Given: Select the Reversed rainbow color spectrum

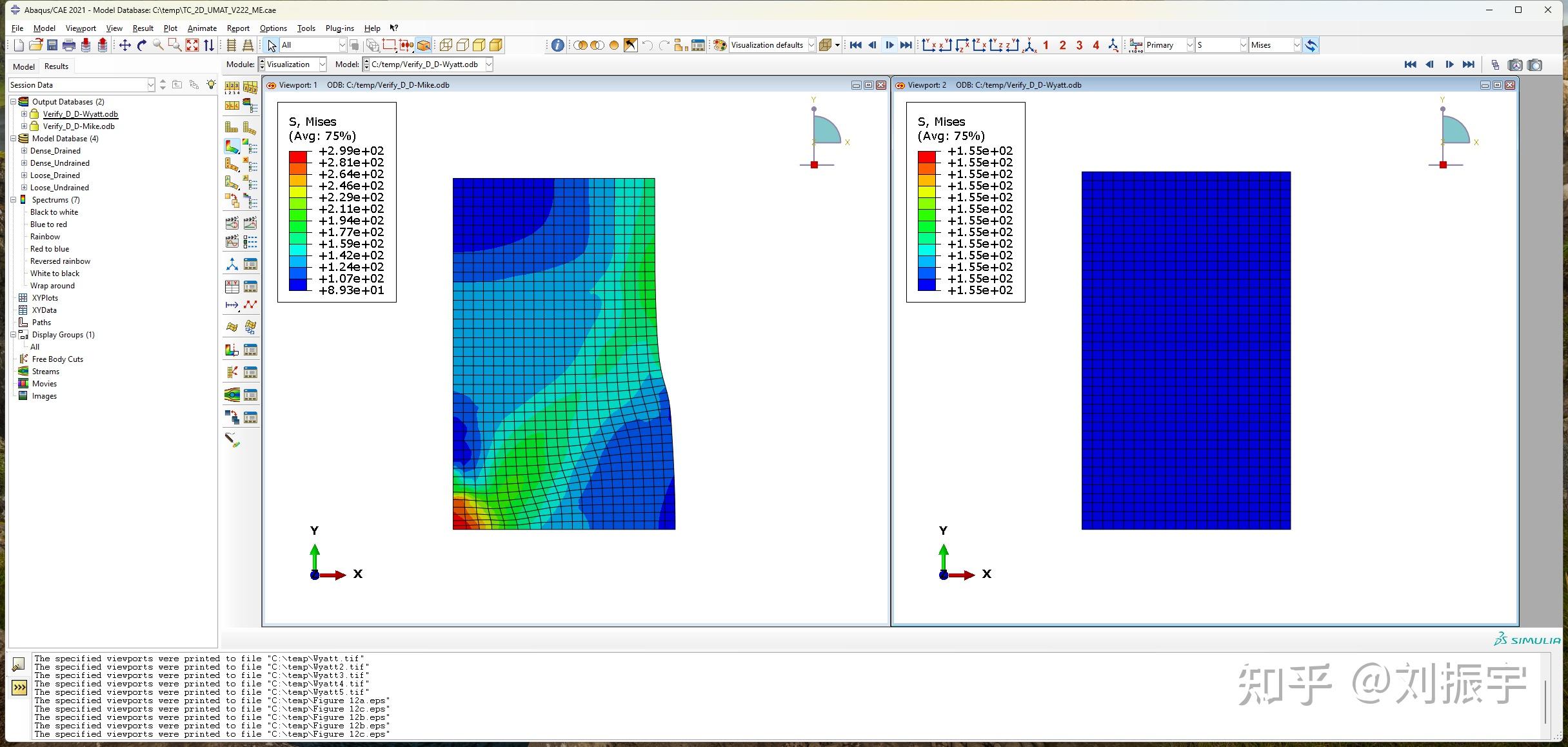Looking at the screenshot, I should coord(60,261).
